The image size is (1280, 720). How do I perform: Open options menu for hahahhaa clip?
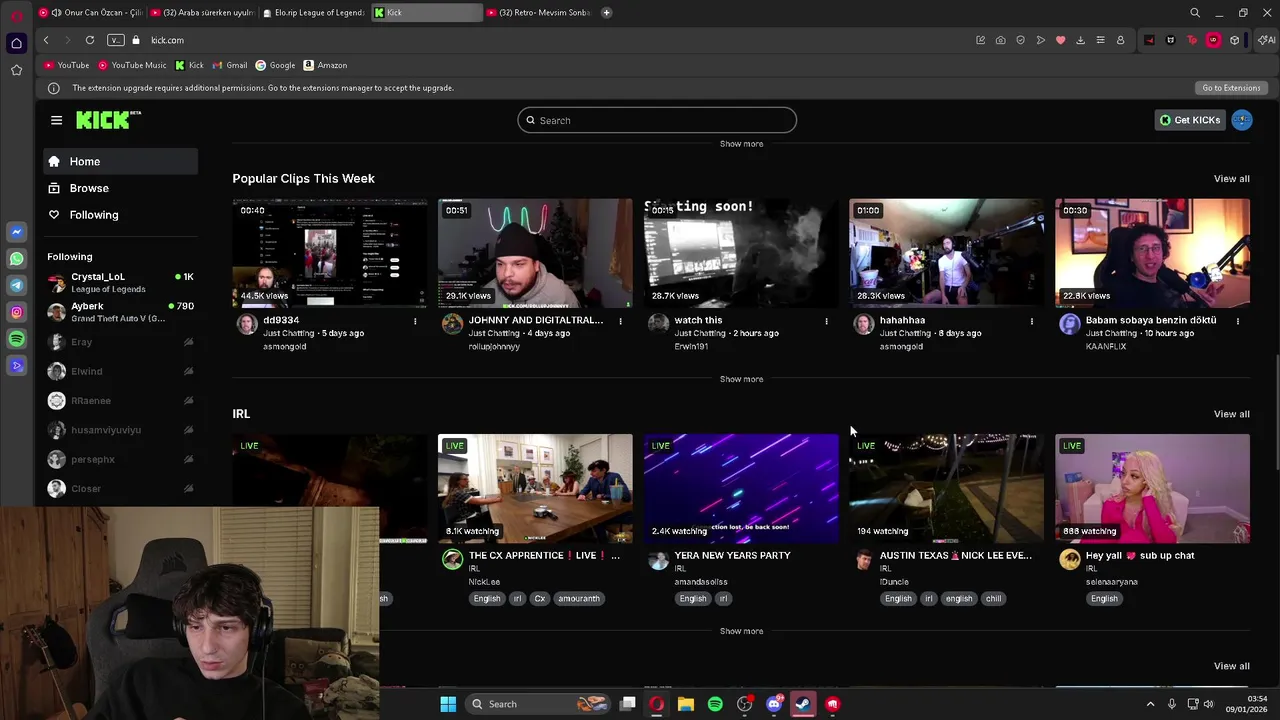(1031, 321)
